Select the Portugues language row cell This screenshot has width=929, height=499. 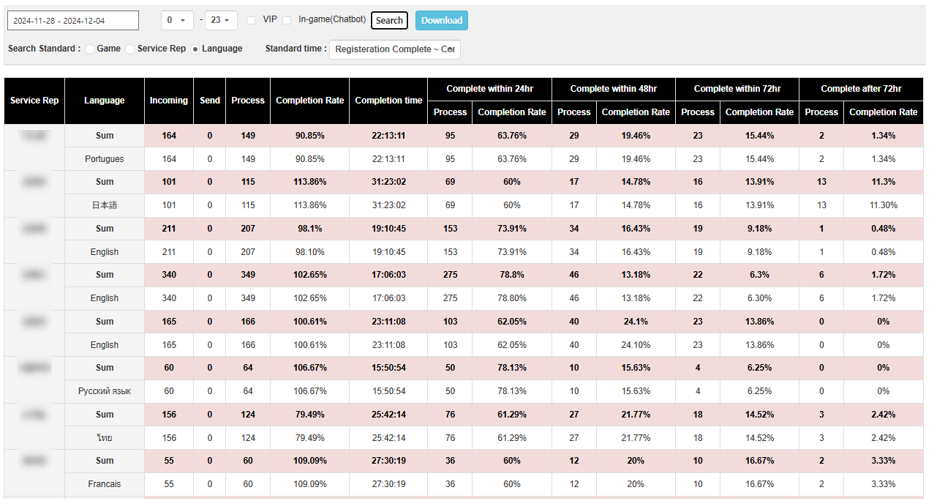tap(104, 159)
